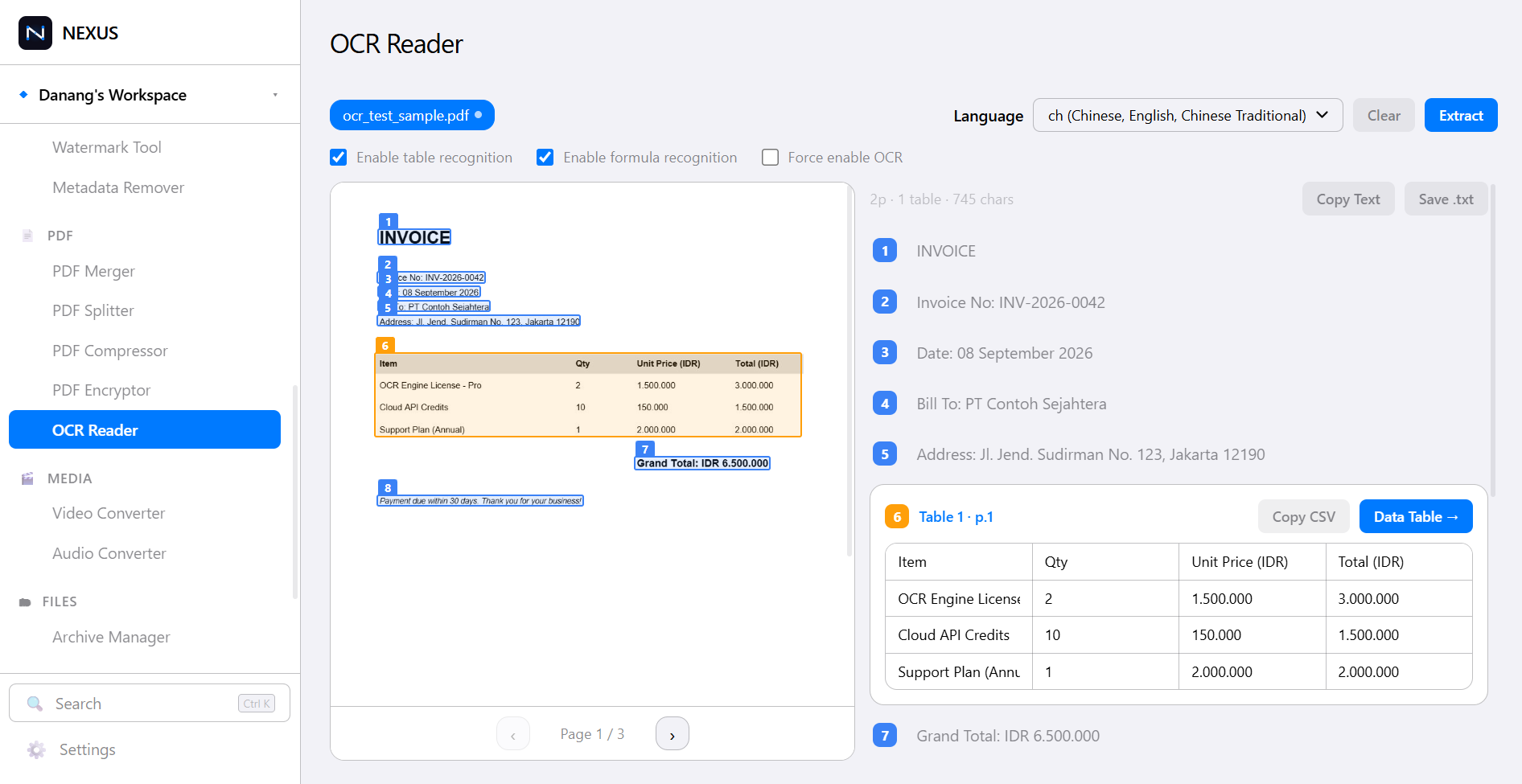Click the magnifier icon in Search

(x=35, y=704)
